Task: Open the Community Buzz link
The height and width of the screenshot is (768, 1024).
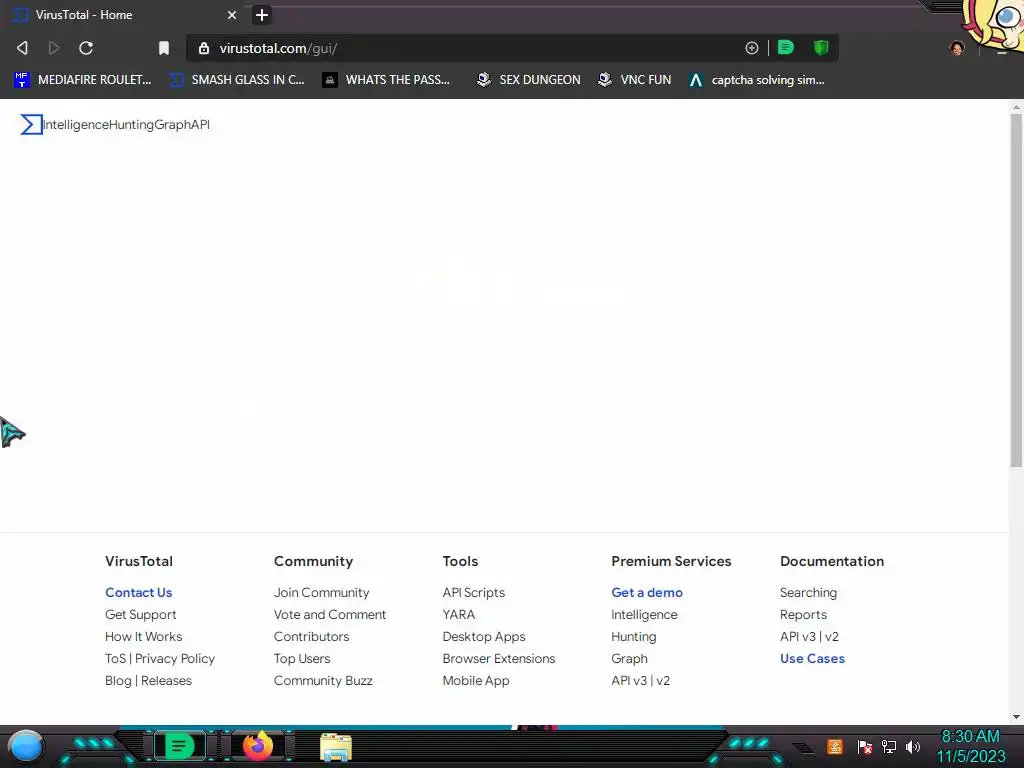Action: click(323, 680)
